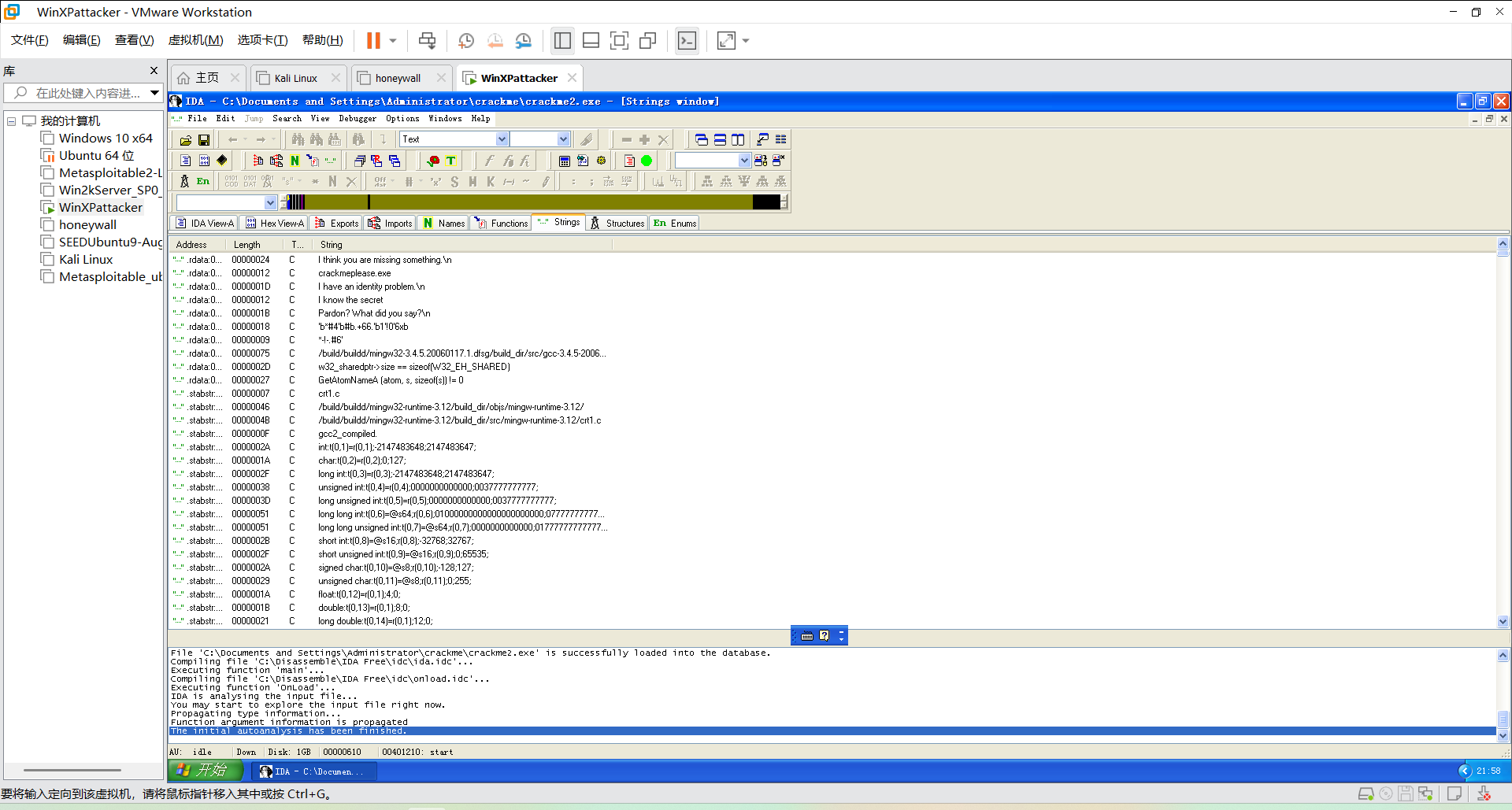Send Ctrl+Alt+Del to the virtual machine

428,40
